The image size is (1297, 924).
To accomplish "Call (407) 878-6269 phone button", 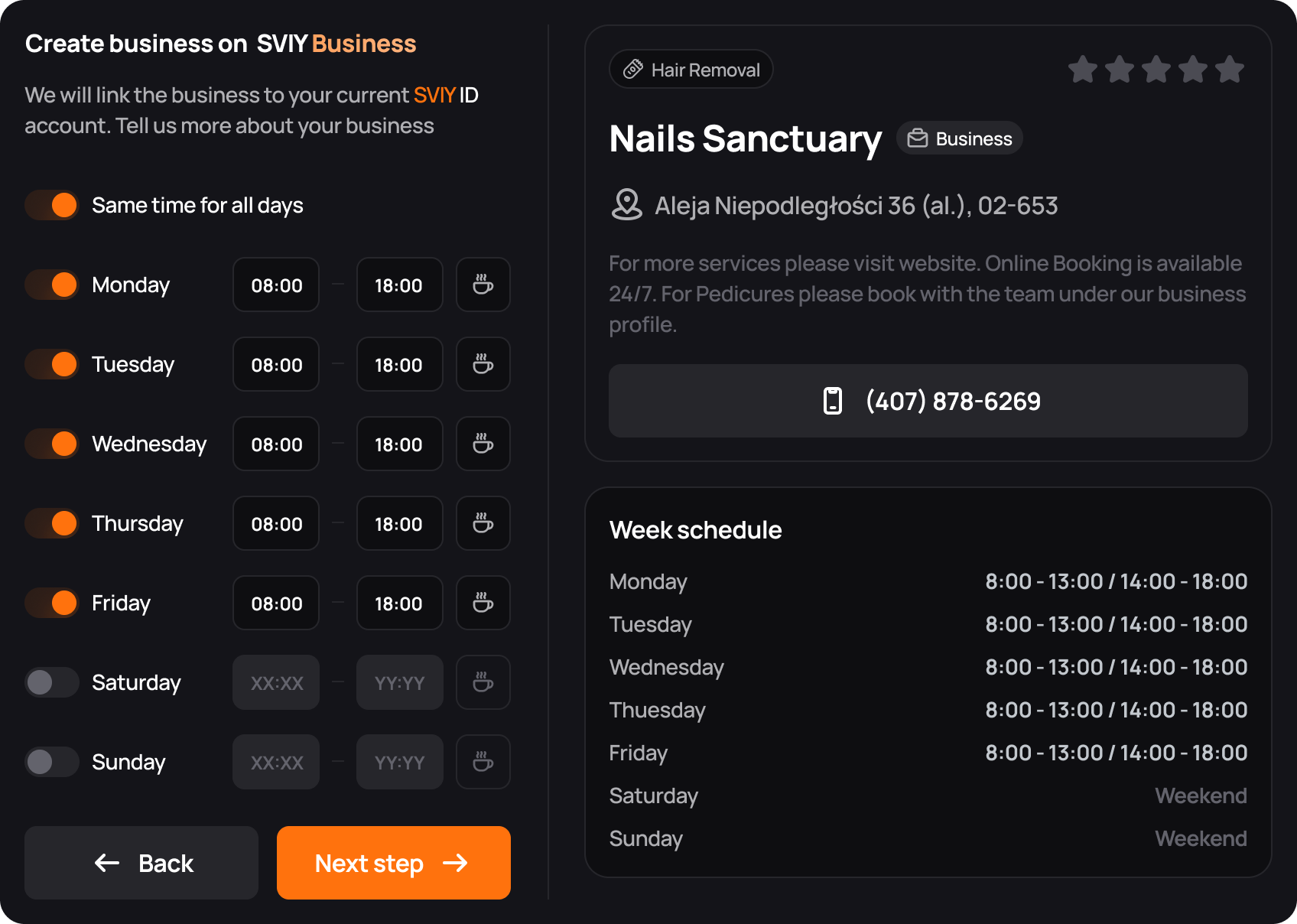I will (928, 401).
